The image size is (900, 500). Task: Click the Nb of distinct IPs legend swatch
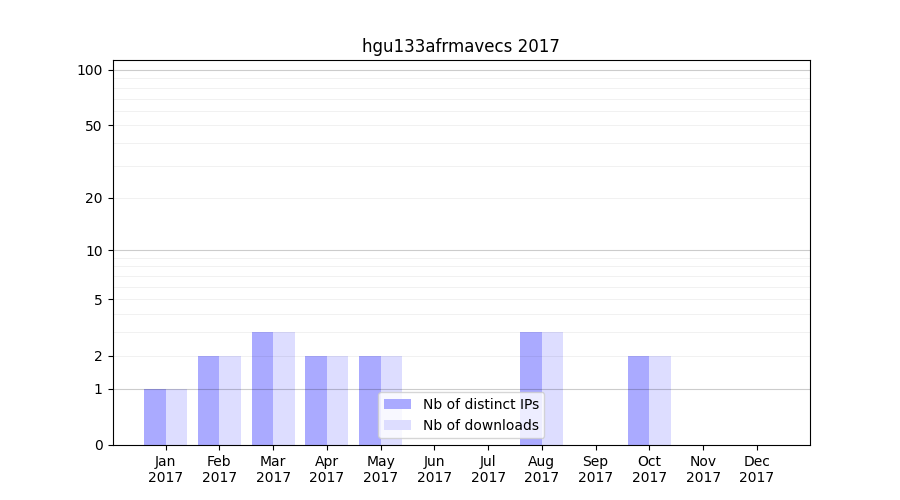(397, 404)
